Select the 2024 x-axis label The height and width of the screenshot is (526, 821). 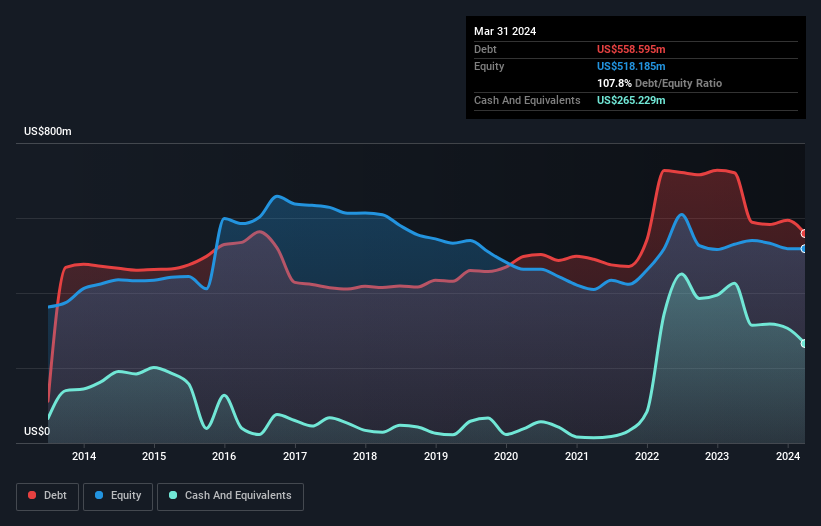coord(788,456)
